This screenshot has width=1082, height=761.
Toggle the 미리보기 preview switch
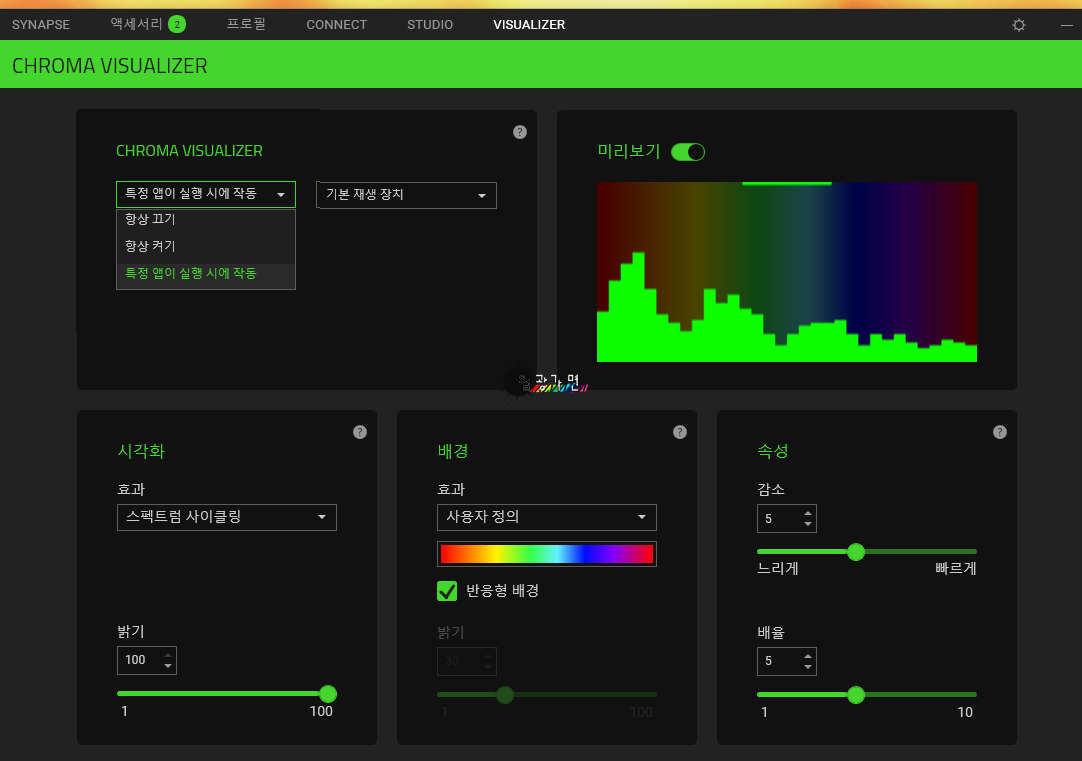click(x=688, y=152)
